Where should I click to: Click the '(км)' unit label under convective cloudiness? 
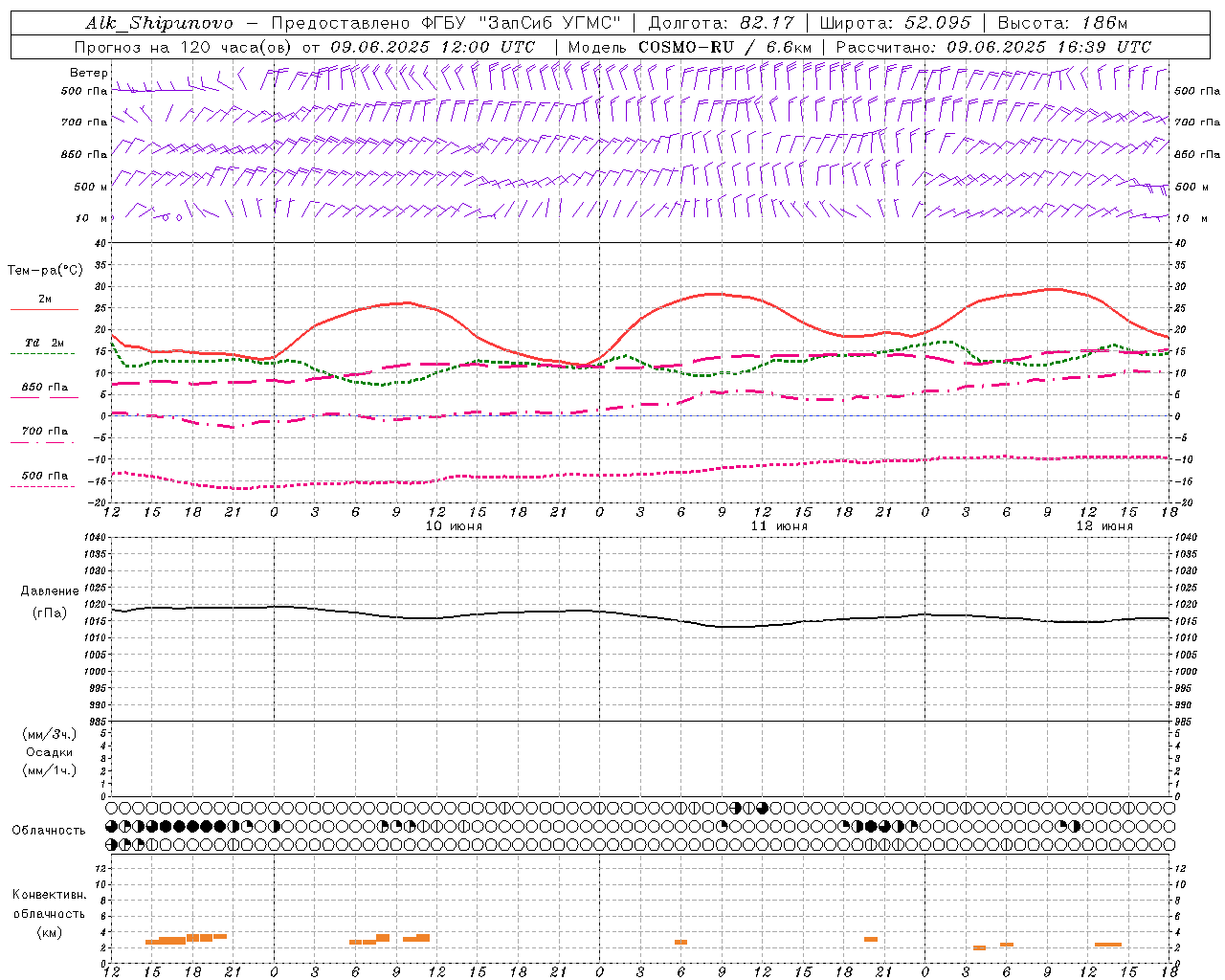pyautogui.click(x=50, y=932)
